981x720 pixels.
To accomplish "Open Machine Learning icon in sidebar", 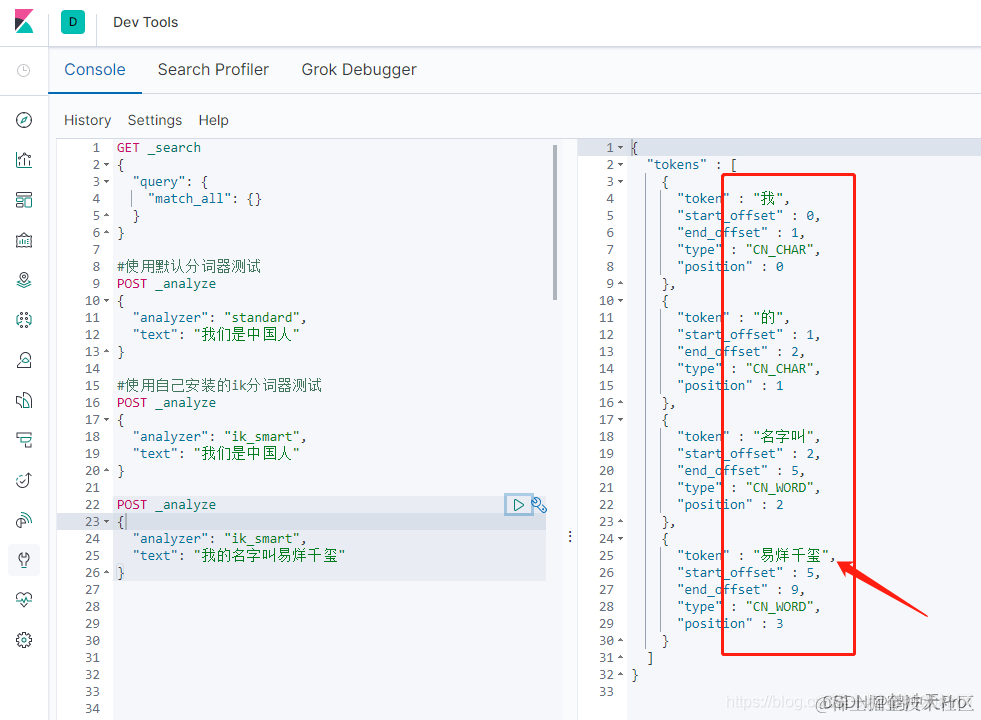I will tap(24, 320).
